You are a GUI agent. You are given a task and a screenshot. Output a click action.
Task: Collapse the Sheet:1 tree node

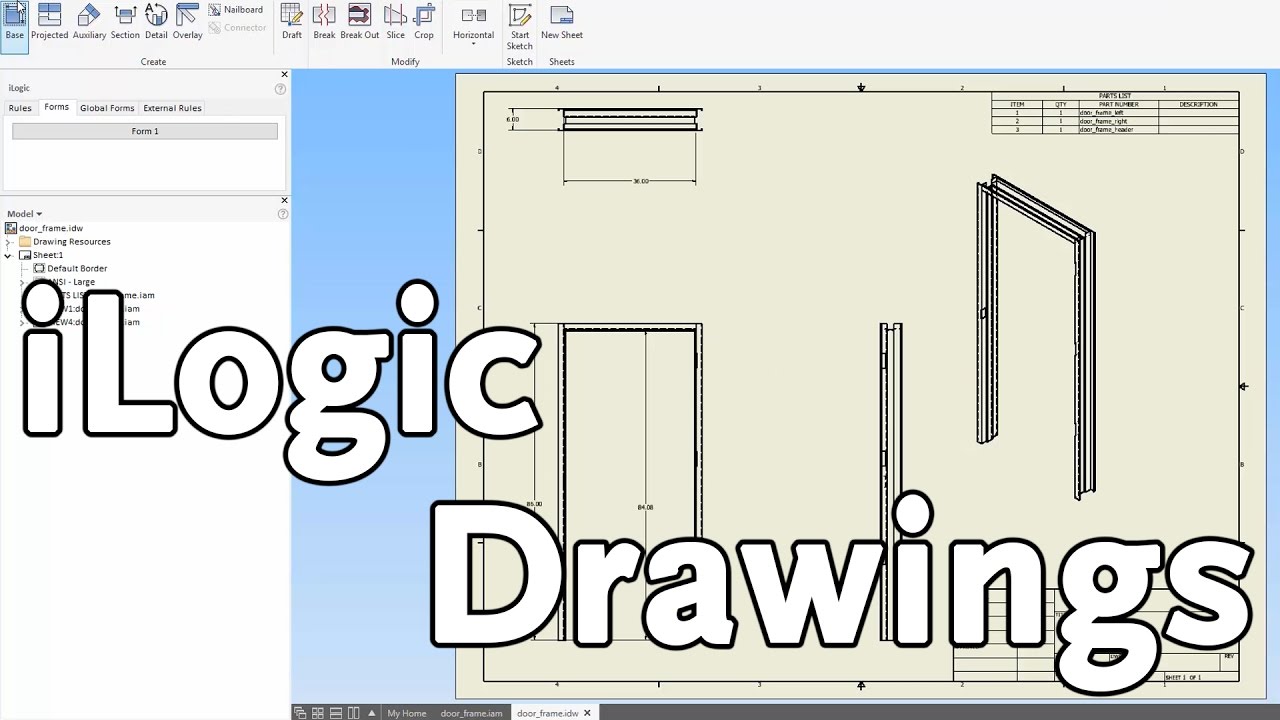click(9, 256)
